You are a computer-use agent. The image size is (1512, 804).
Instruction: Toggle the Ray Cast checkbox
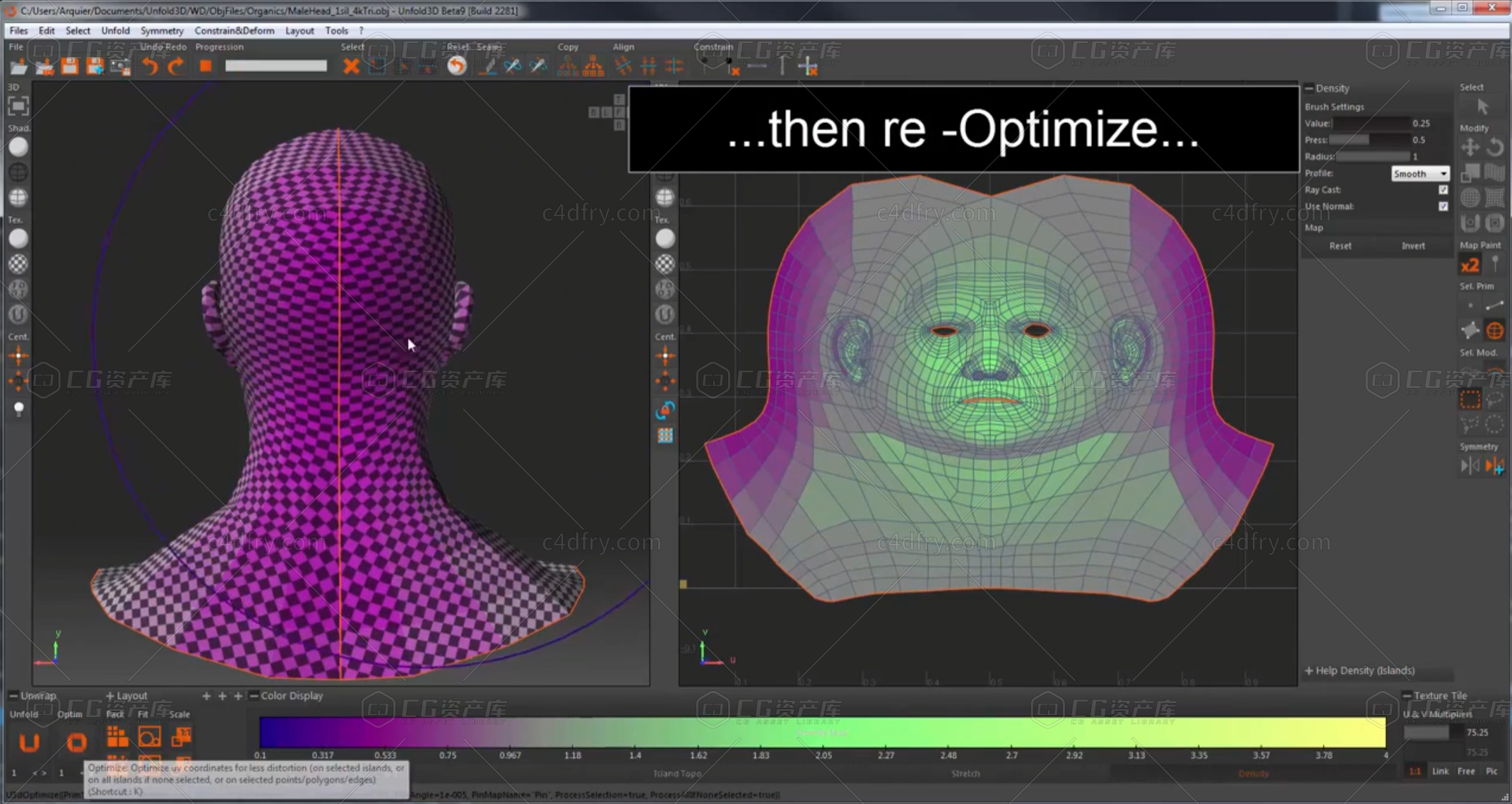click(x=1443, y=189)
